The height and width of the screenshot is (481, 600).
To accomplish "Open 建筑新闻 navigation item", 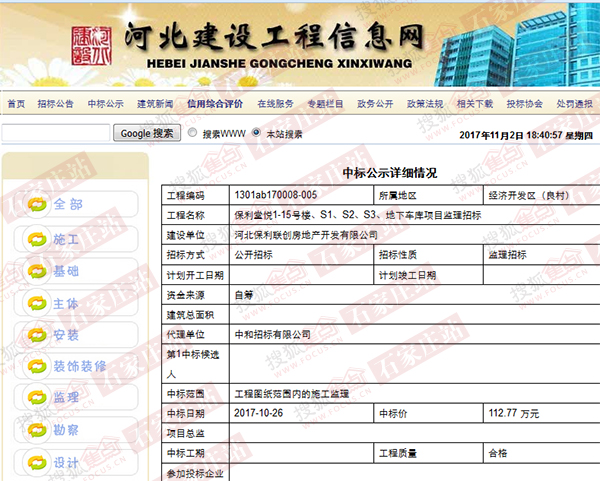I will point(155,104).
